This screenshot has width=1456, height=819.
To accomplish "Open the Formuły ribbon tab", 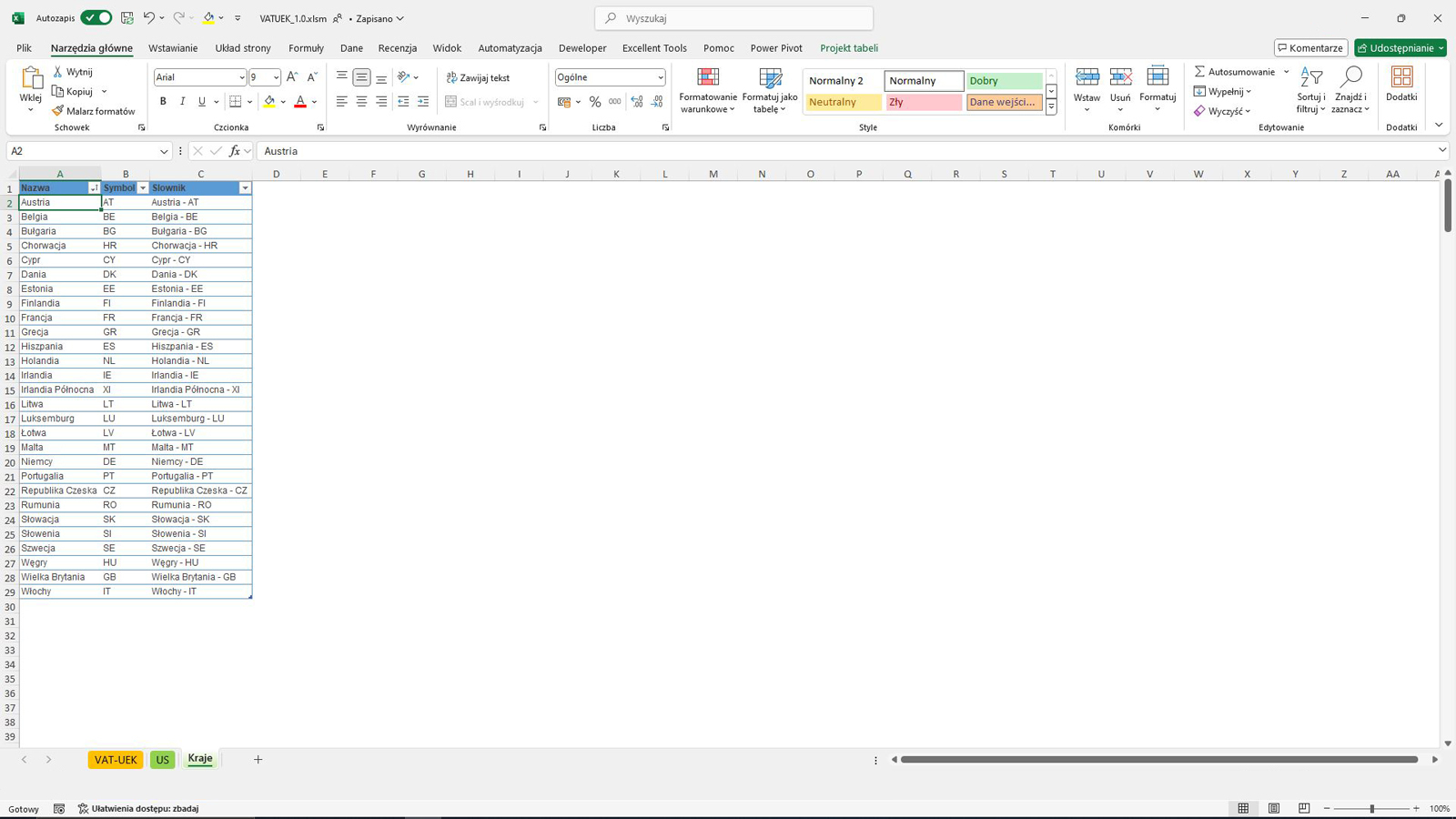I will tap(306, 48).
